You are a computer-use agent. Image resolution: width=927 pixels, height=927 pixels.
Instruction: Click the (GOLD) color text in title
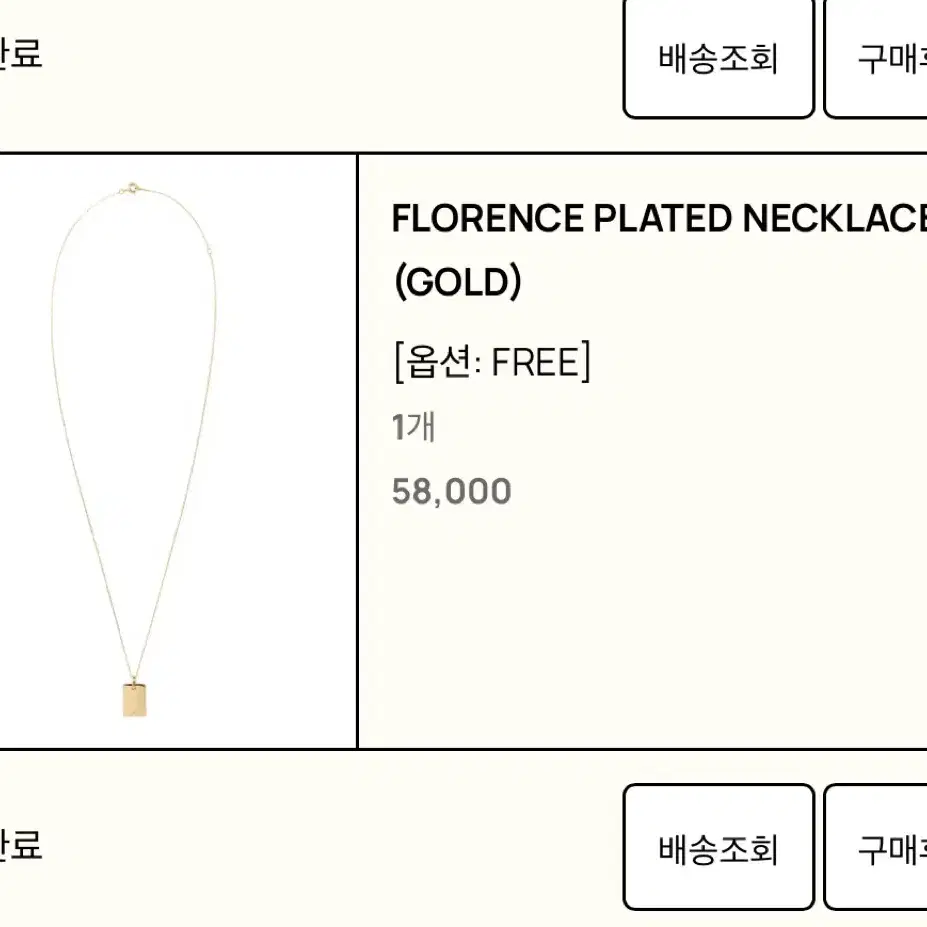[x=458, y=281]
